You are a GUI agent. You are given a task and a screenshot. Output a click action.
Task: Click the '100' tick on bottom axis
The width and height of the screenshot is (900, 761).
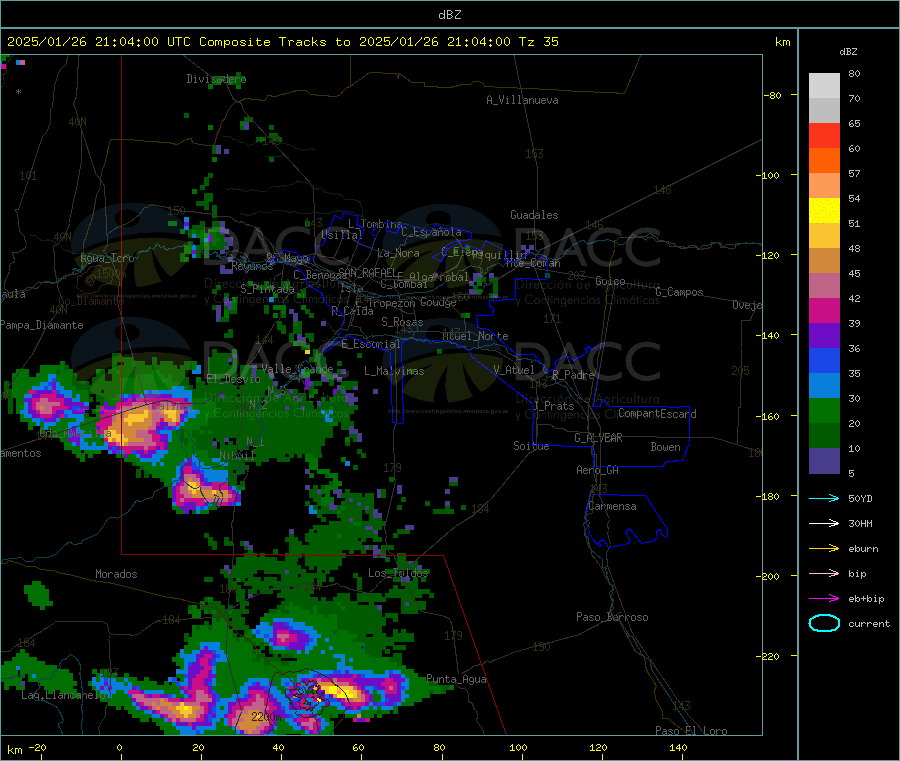click(x=518, y=747)
